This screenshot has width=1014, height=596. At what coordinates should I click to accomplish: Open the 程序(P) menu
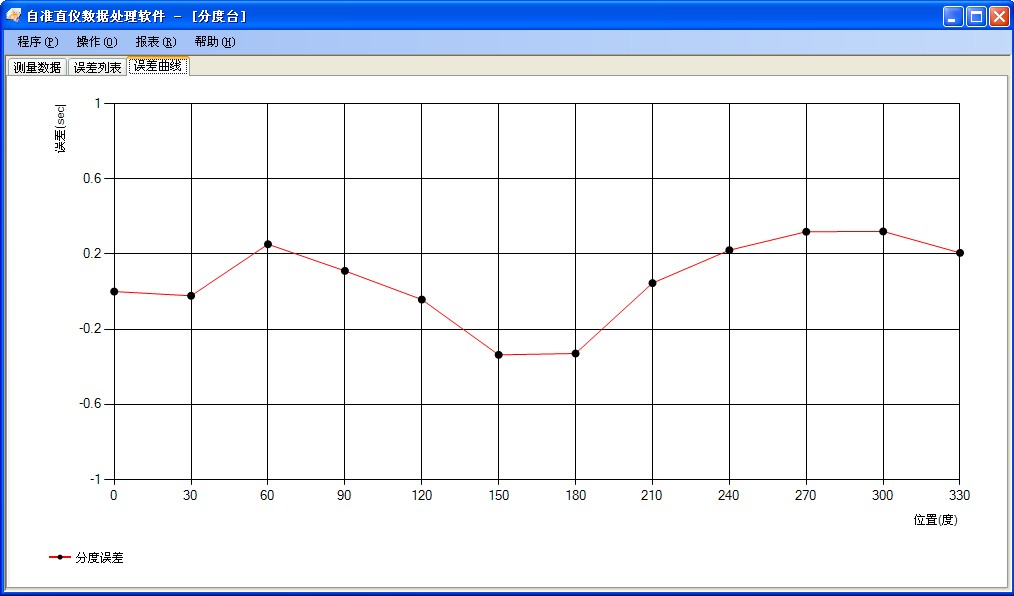click(38, 42)
